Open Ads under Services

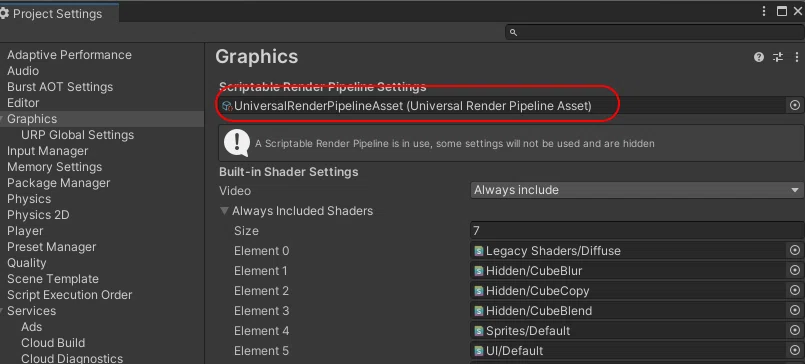(x=31, y=327)
